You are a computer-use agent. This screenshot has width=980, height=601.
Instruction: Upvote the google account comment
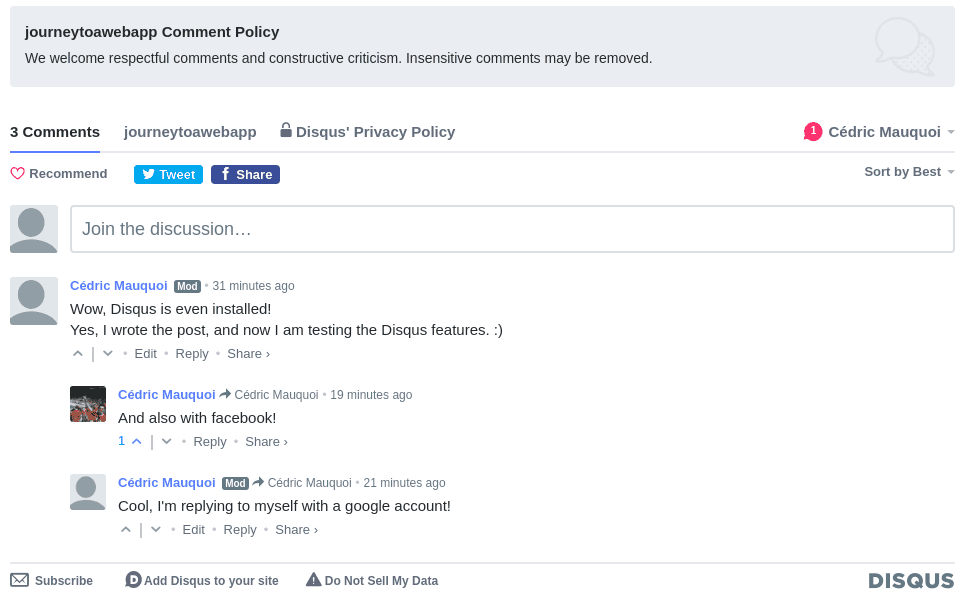point(126,530)
